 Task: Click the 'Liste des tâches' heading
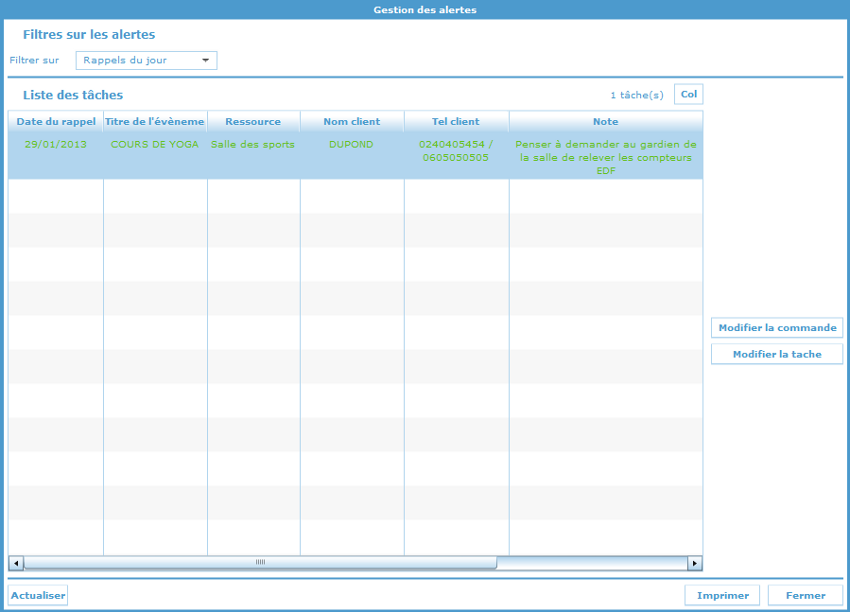[73, 95]
